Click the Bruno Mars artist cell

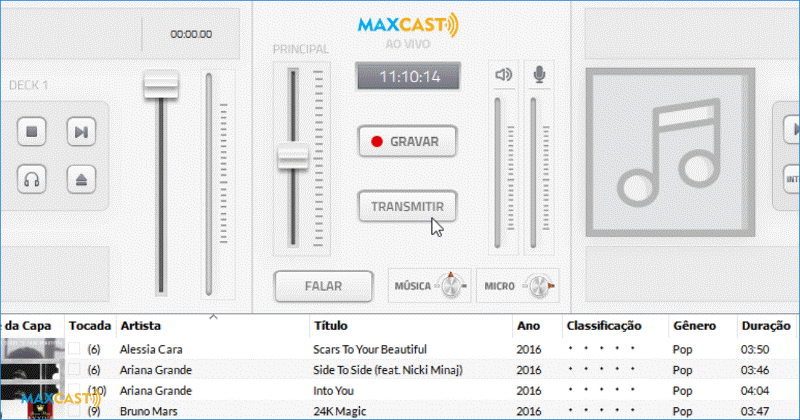148,411
